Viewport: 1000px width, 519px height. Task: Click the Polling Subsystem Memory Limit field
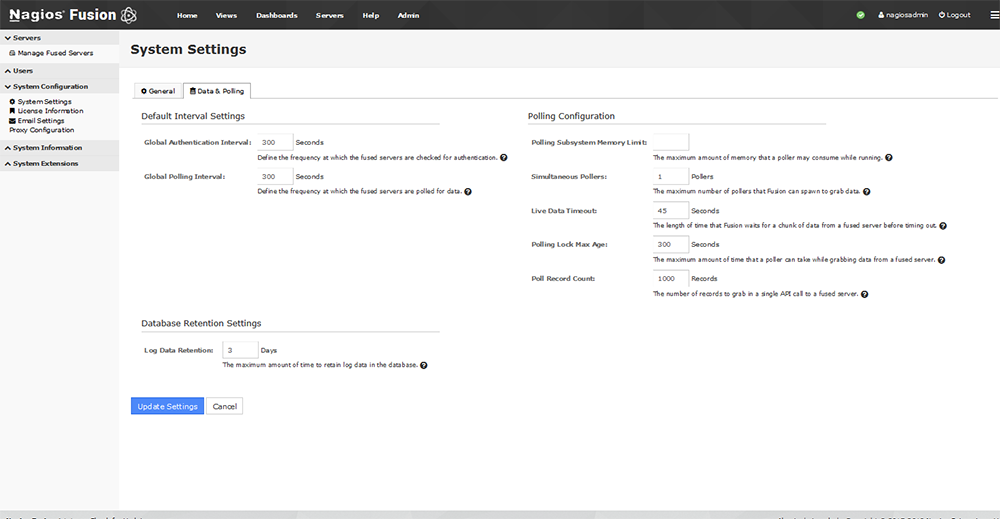tap(671, 142)
